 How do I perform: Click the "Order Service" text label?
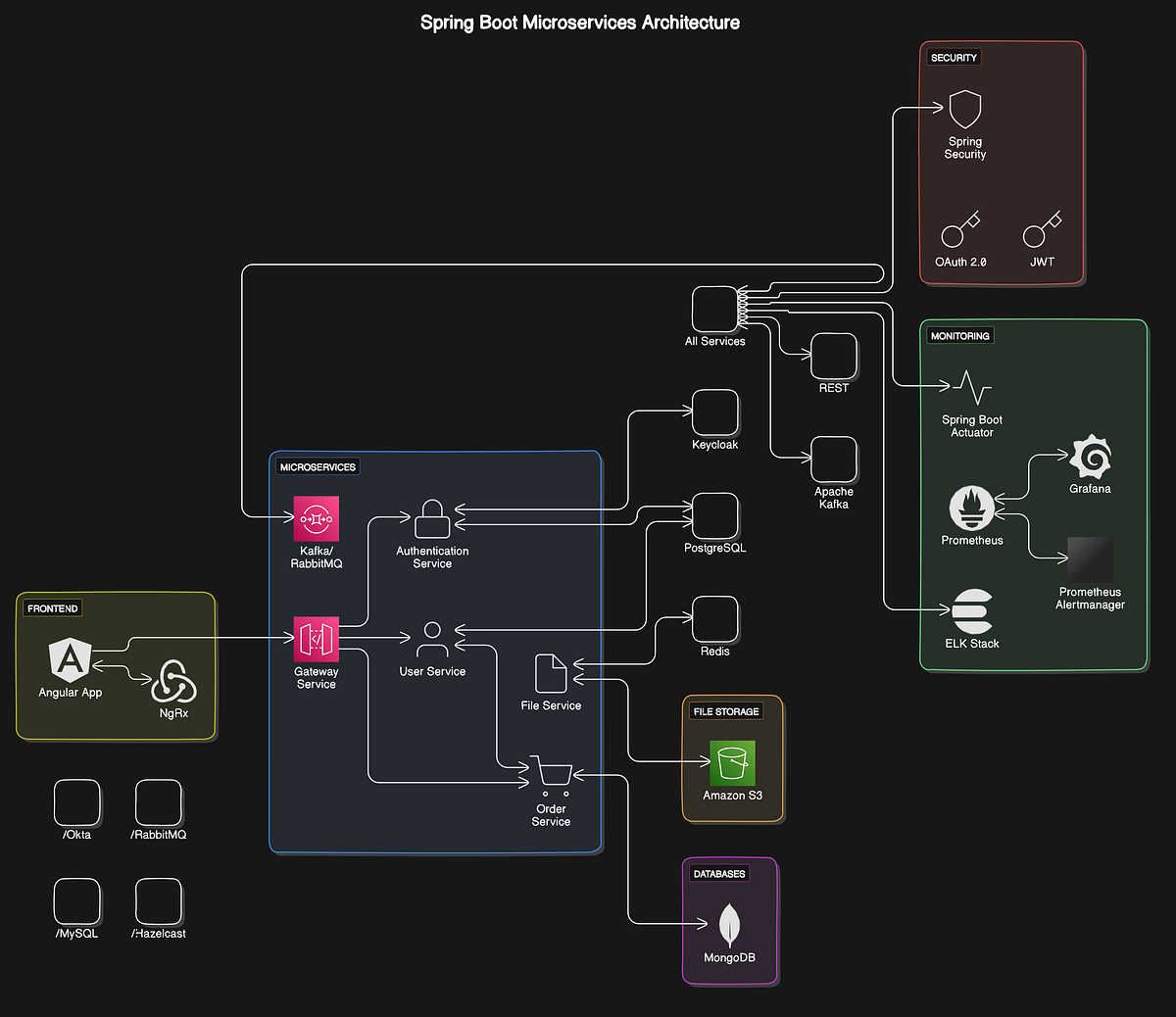point(551,815)
